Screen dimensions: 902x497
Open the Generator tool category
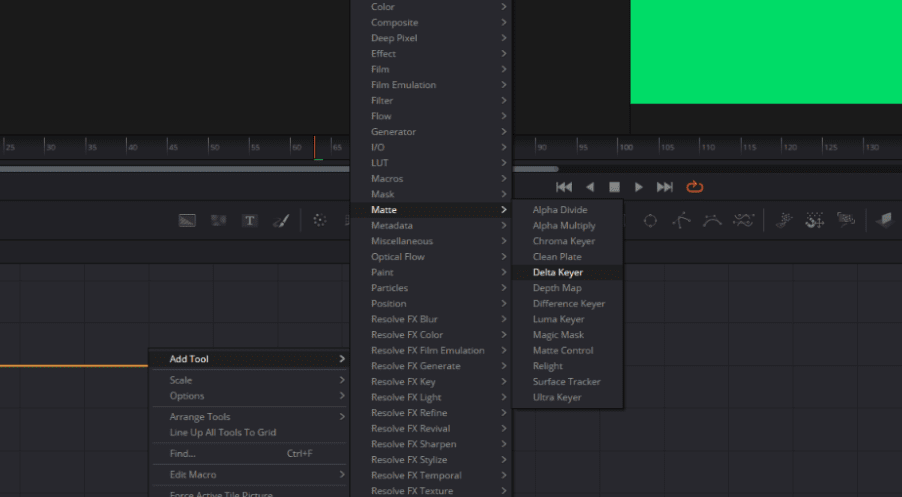pyautogui.click(x=431, y=132)
